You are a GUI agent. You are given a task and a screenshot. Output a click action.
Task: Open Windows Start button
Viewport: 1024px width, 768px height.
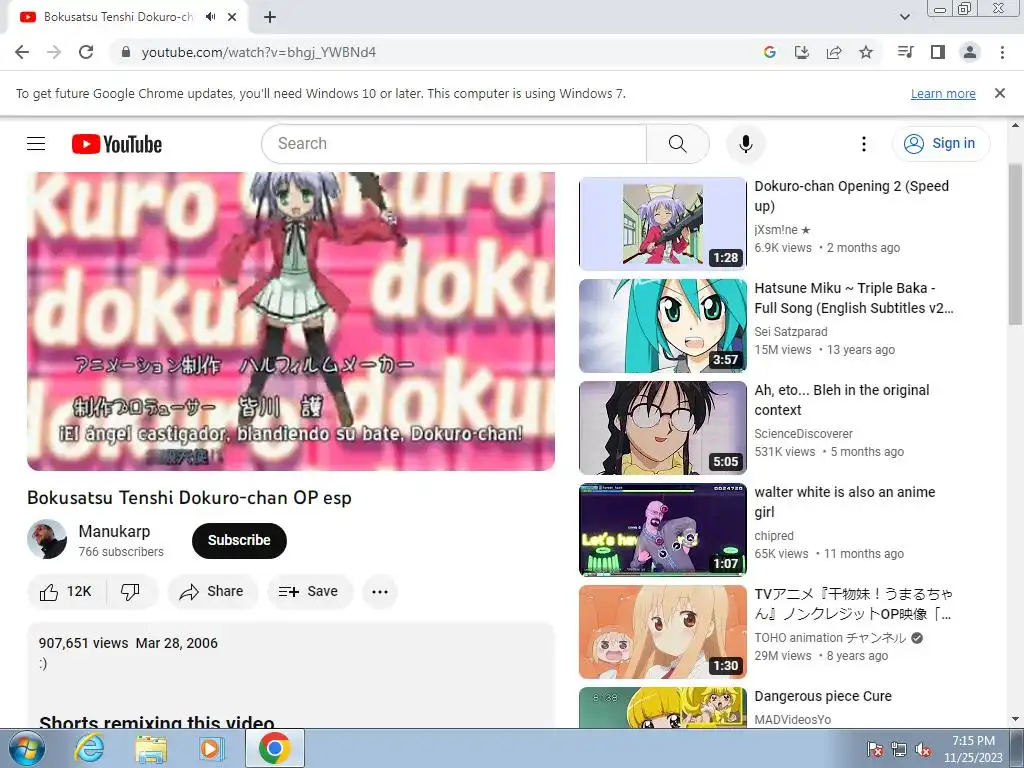pyautogui.click(x=26, y=748)
